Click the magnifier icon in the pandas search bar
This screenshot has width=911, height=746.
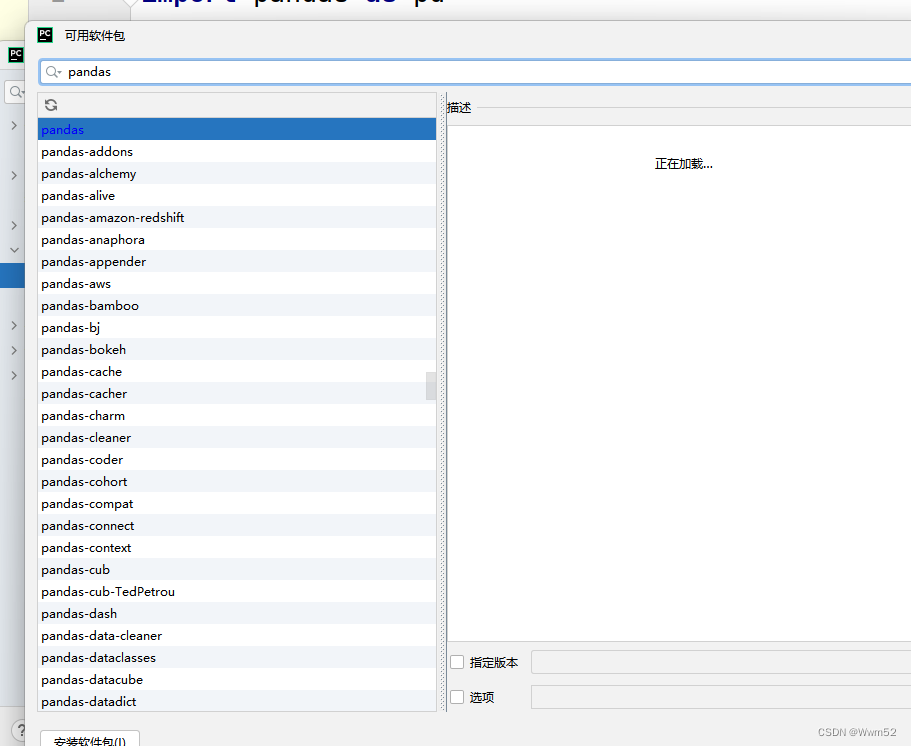tap(52, 71)
